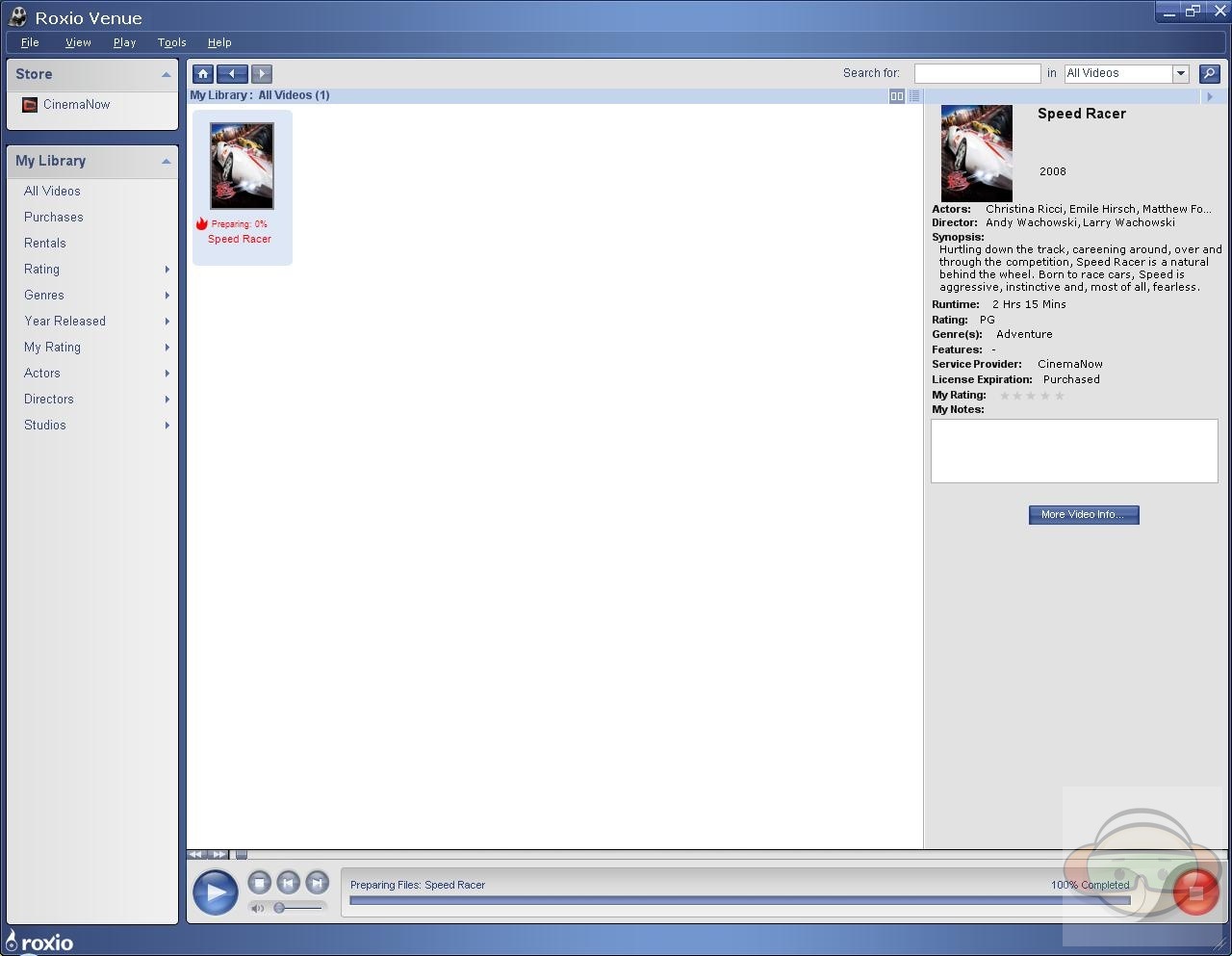1232x956 pixels.
Task: Click the More Video Info button
Action: [1083, 515]
